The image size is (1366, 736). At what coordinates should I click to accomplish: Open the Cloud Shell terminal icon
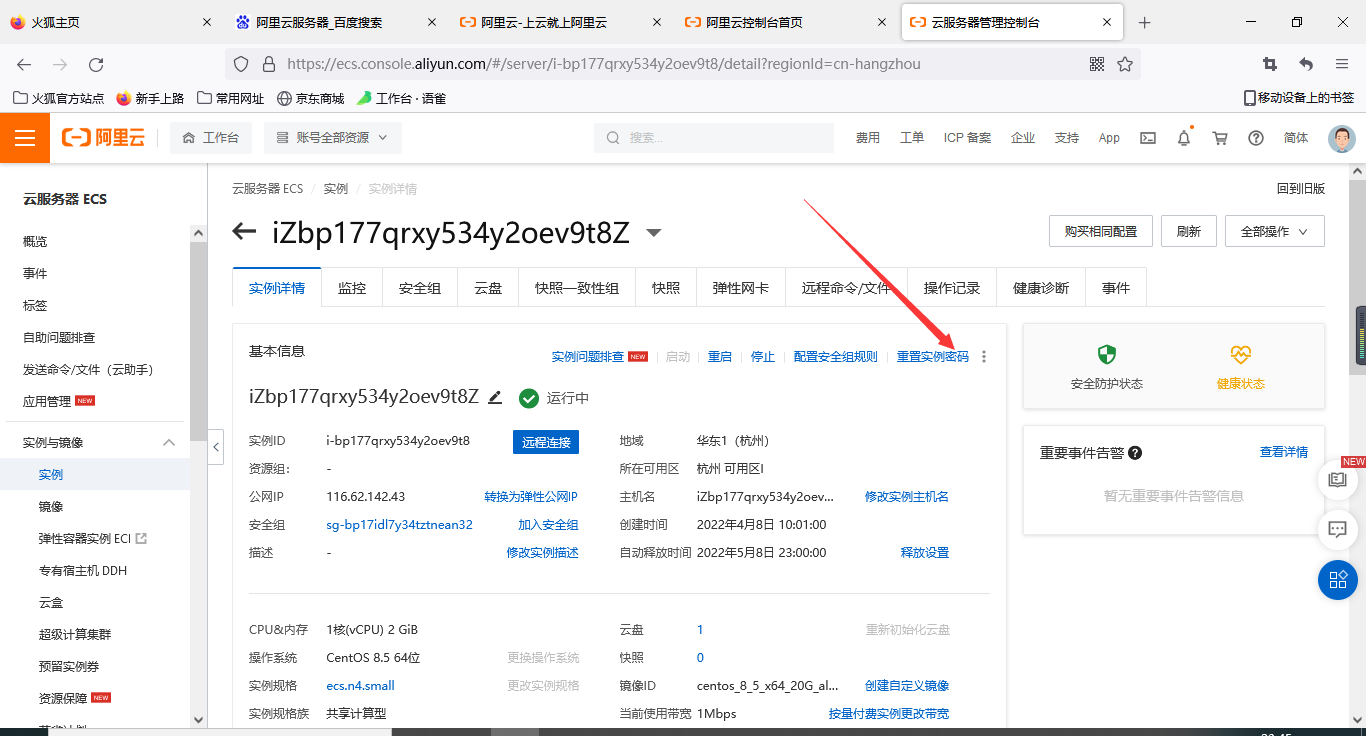click(x=1148, y=138)
